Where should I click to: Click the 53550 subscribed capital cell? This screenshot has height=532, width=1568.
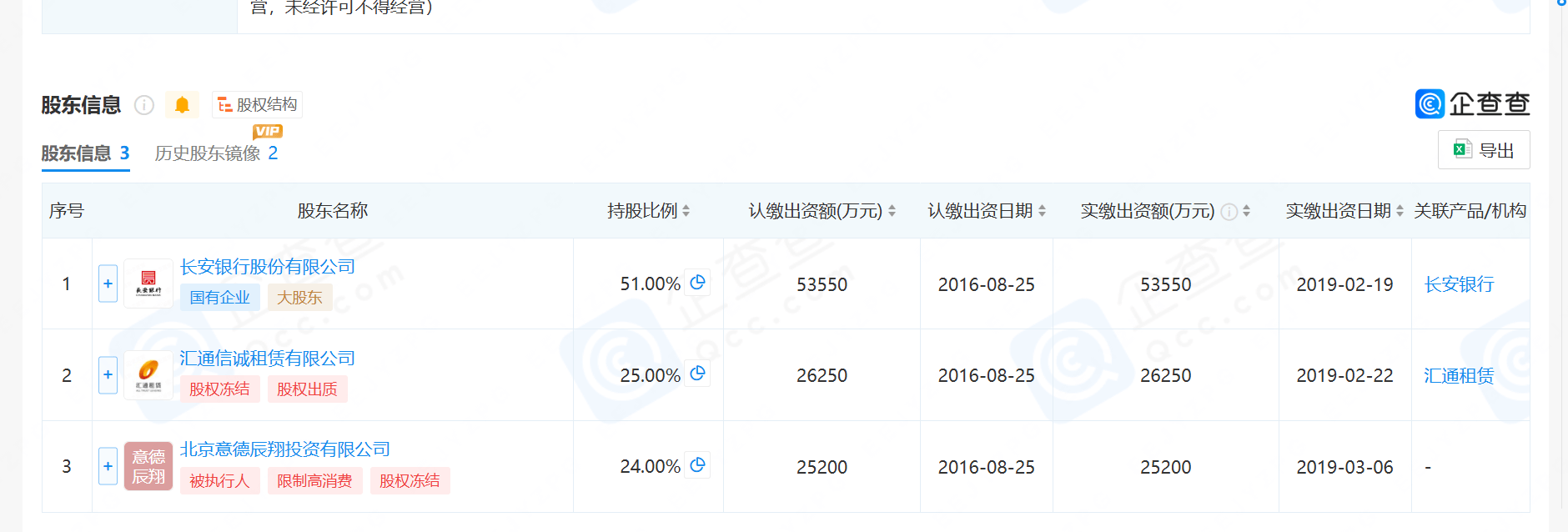click(822, 285)
